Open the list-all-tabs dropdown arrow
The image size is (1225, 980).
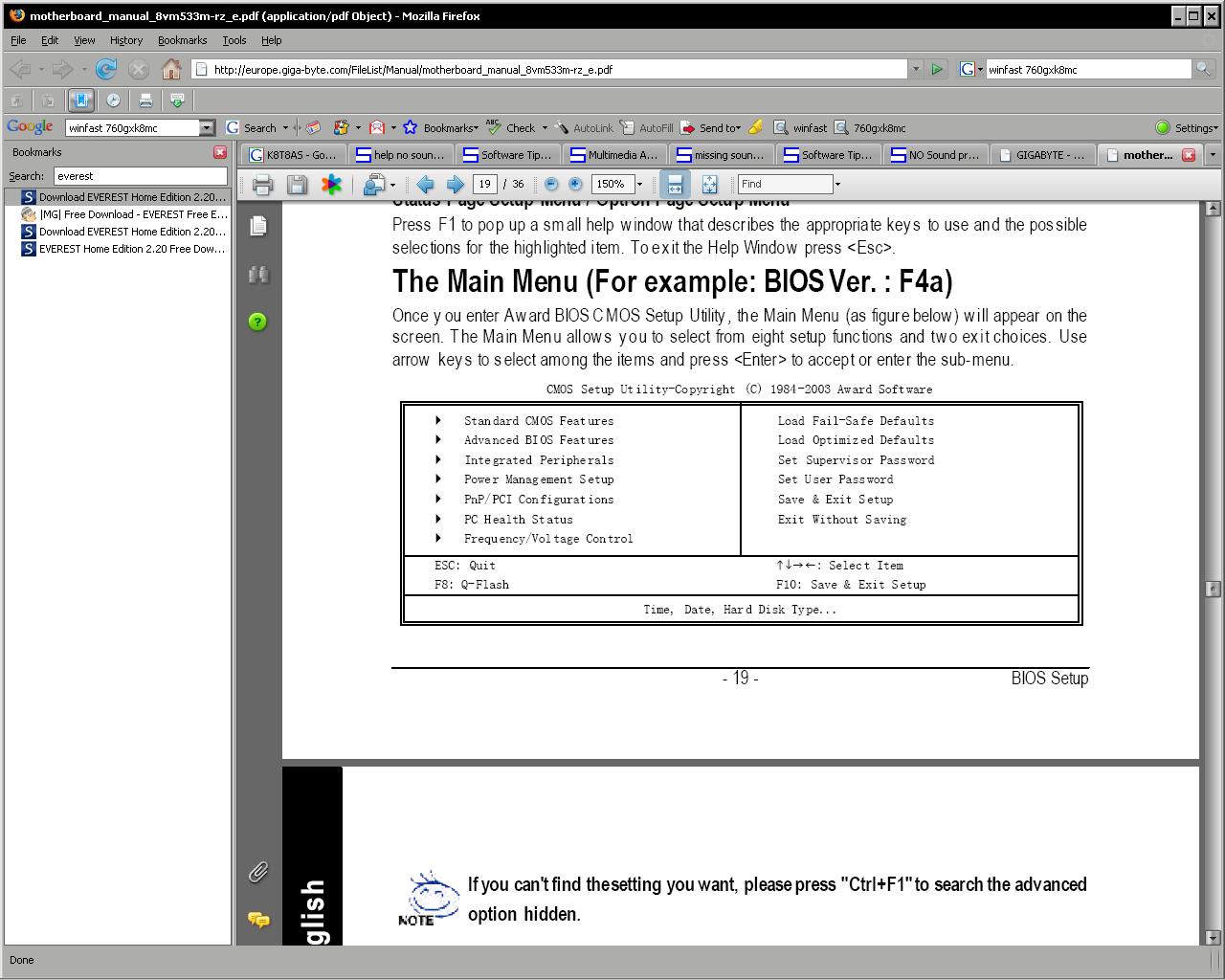pos(1213,154)
